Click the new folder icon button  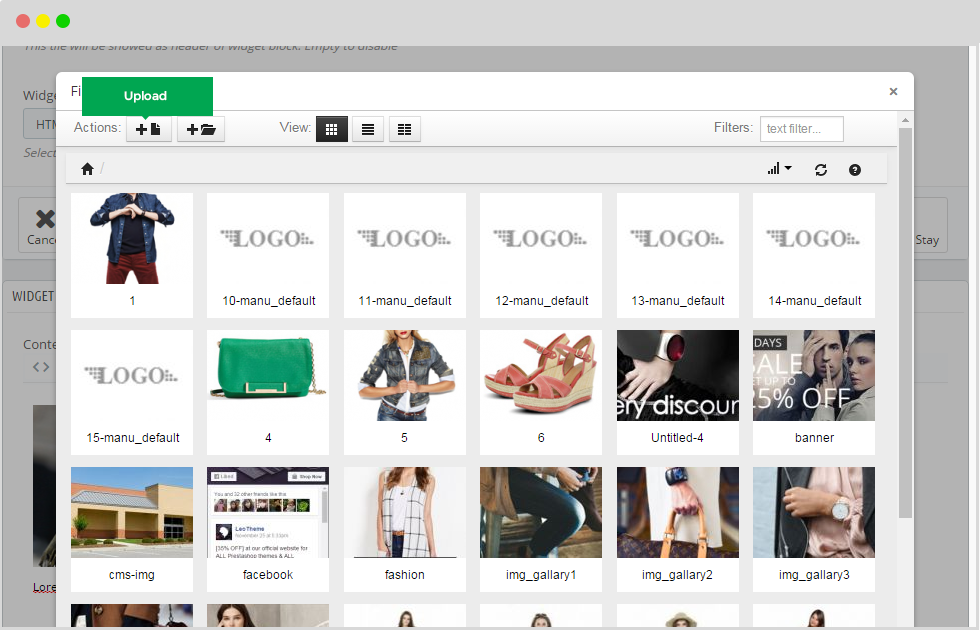tap(201, 129)
